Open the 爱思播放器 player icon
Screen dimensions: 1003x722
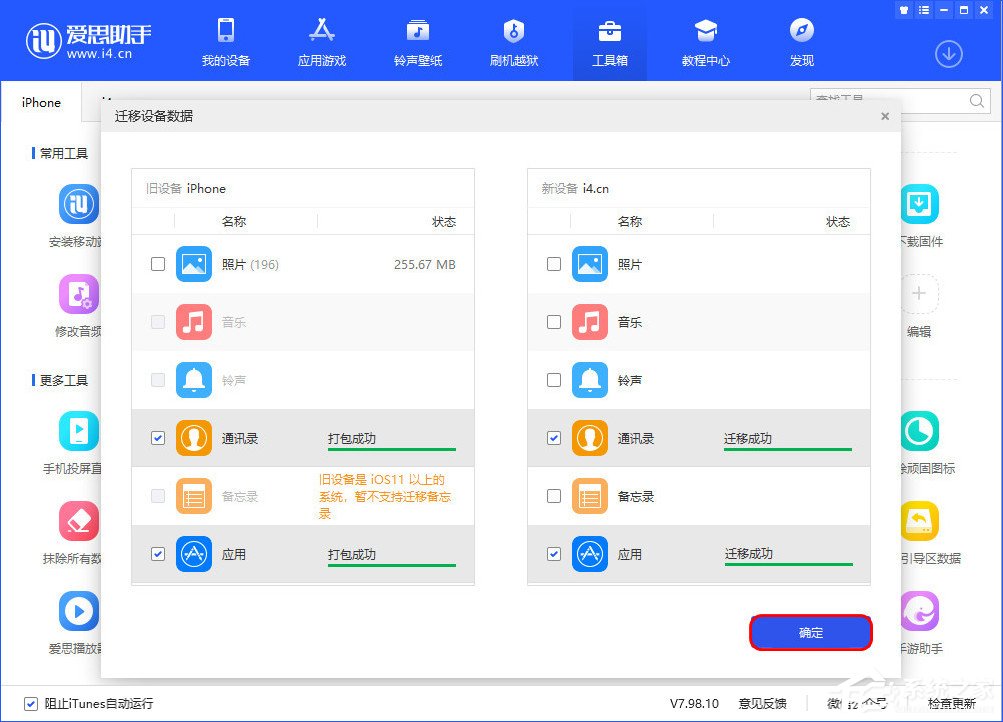(x=78, y=610)
